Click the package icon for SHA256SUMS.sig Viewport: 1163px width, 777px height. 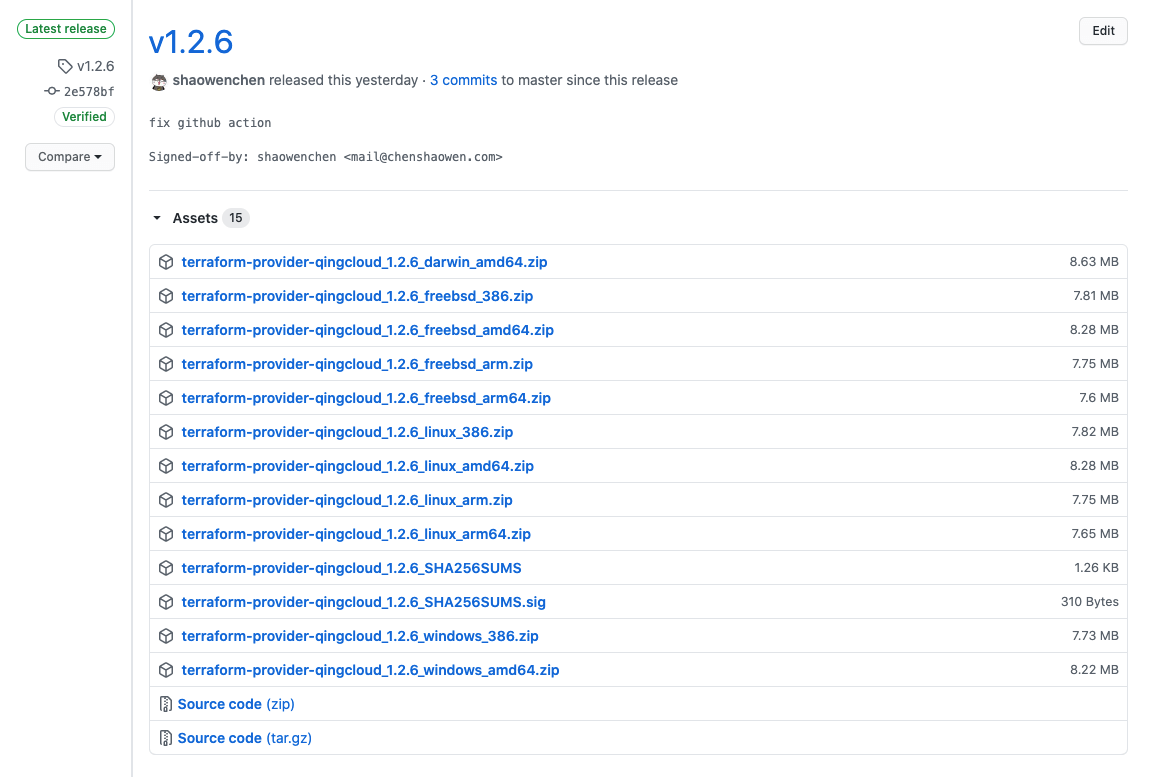tap(166, 602)
